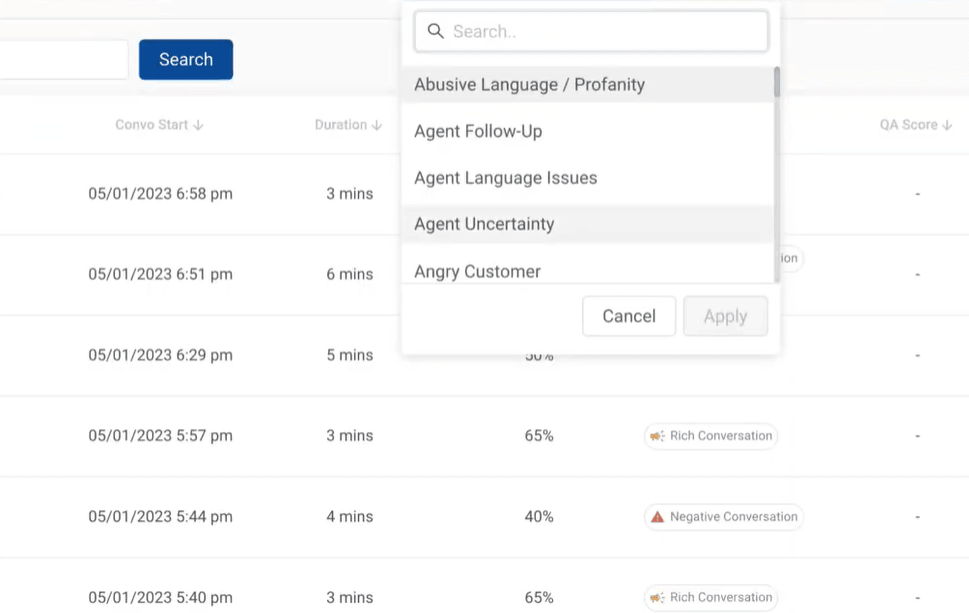Choose Agent Follow-Up from the list

click(478, 131)
